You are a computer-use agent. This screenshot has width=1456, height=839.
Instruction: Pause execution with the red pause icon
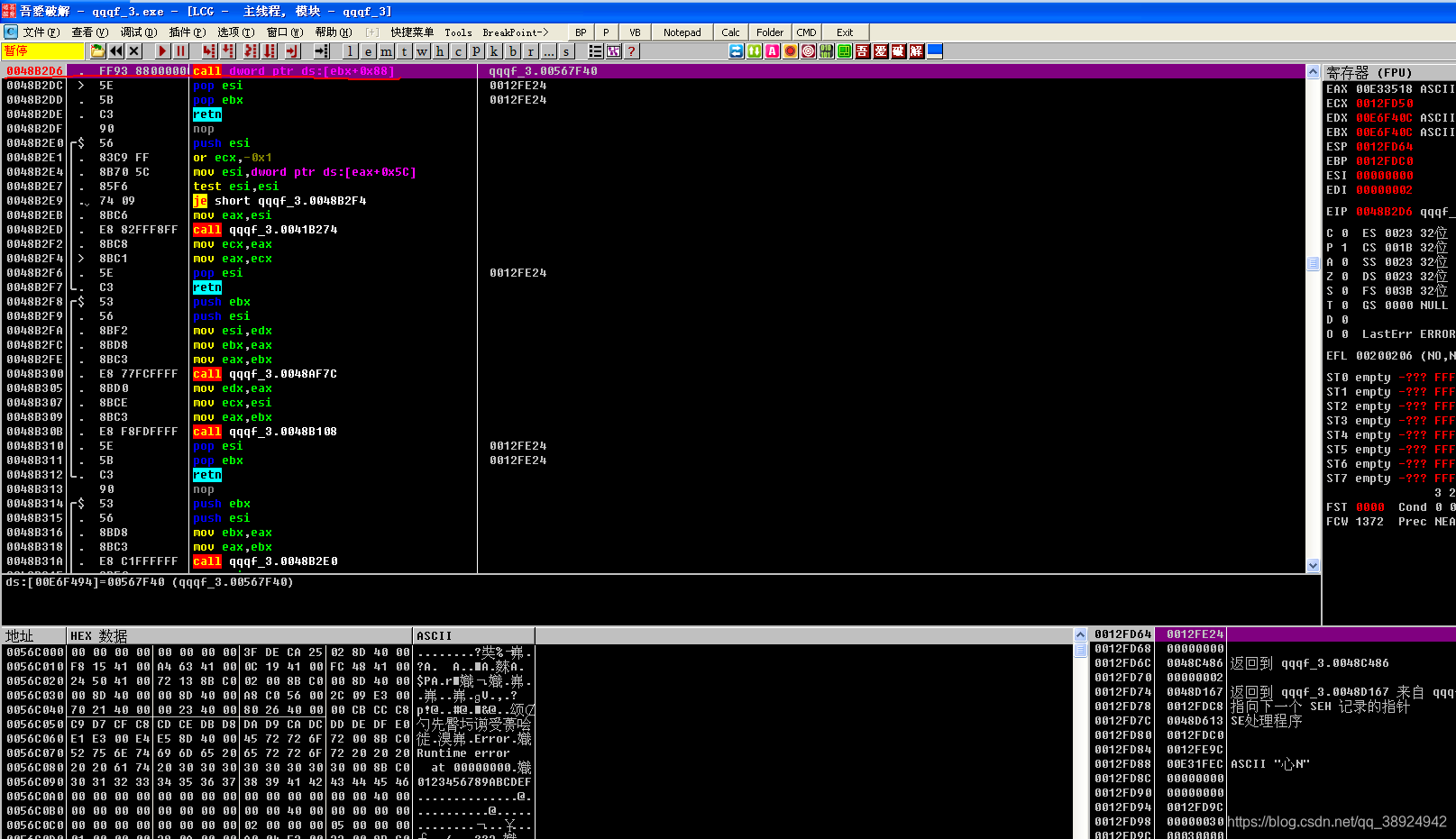181,51
